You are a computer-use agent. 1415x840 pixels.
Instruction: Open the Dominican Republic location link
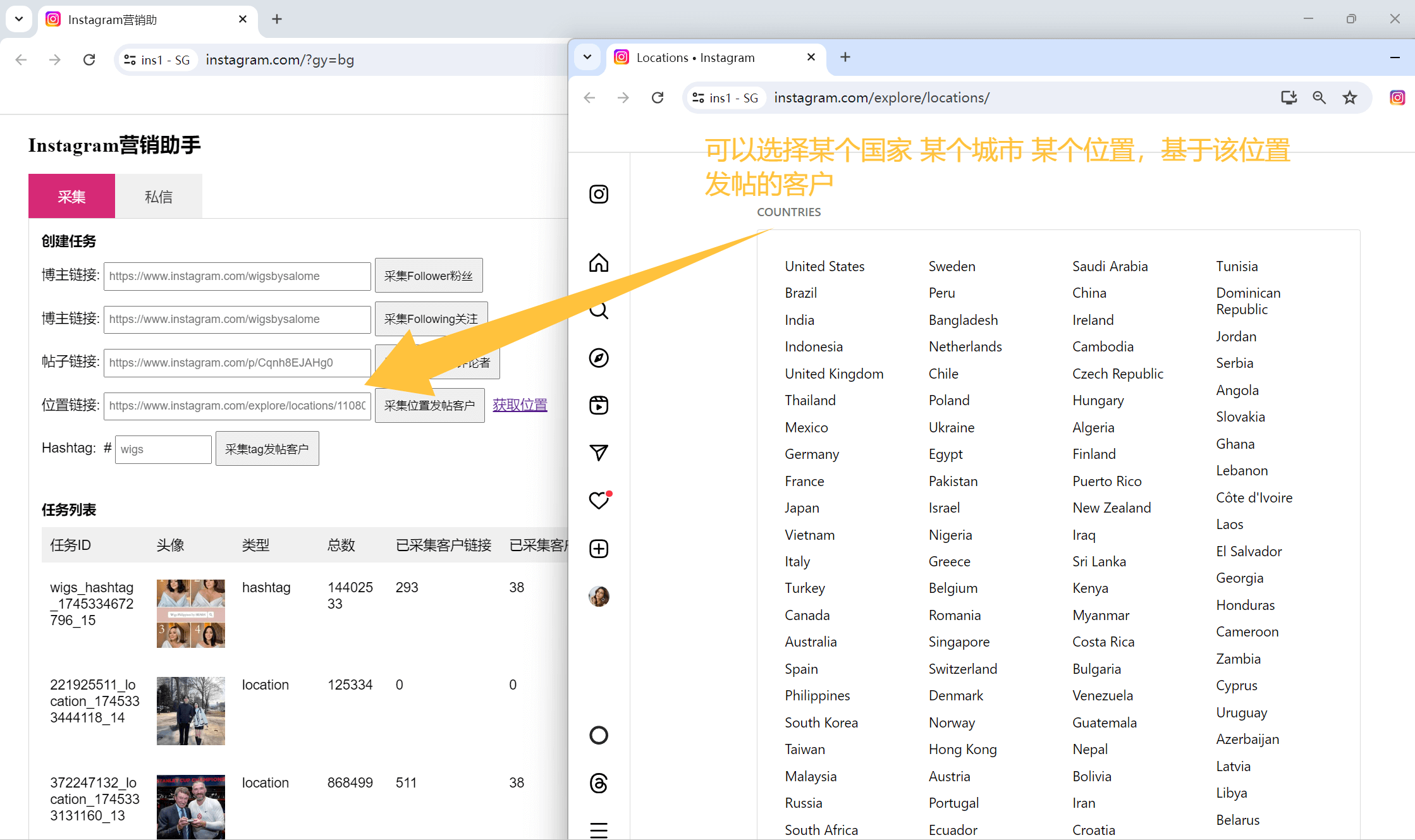tap(1248, 301)
